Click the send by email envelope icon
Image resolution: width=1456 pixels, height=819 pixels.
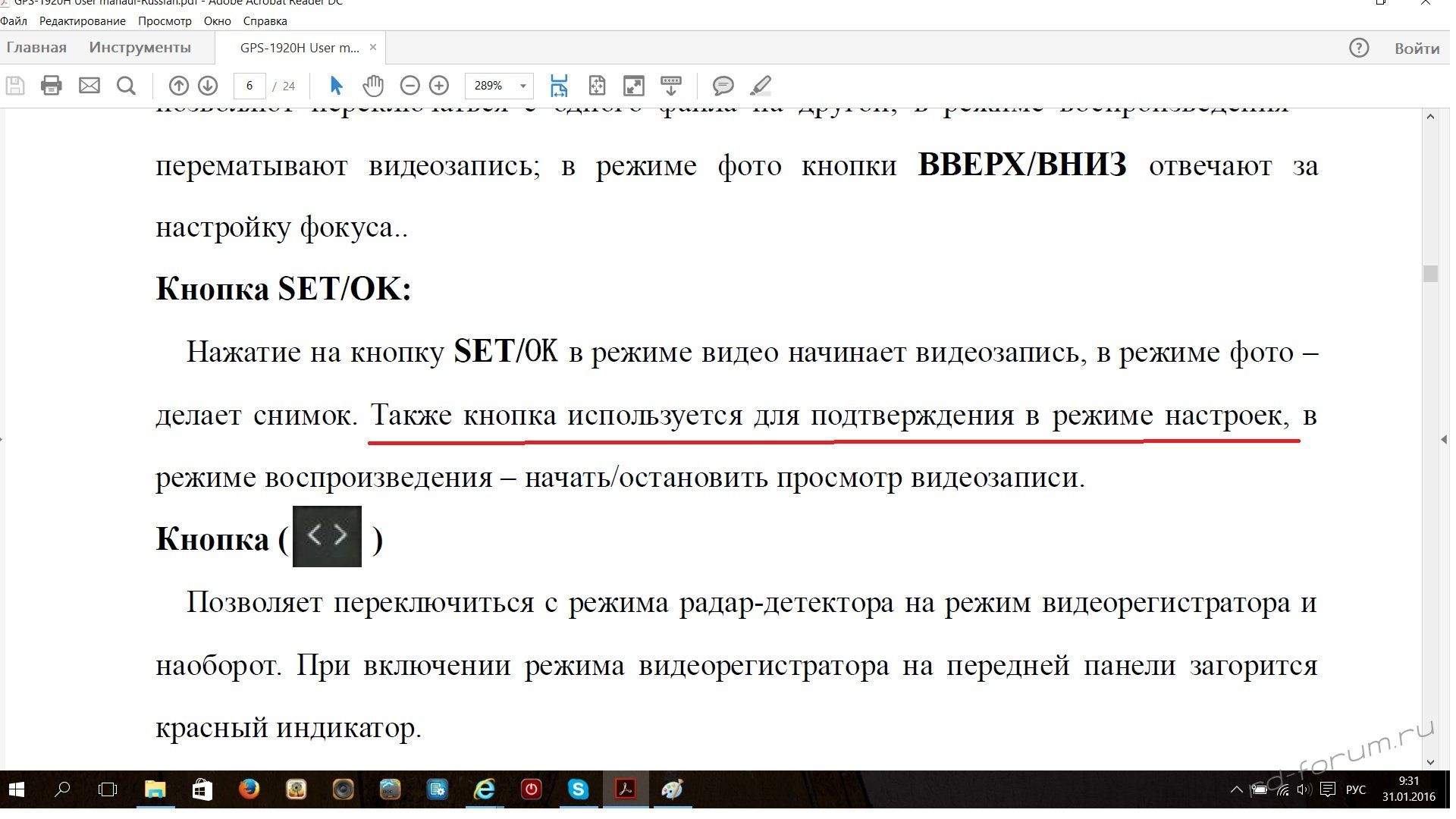(89, 86)
